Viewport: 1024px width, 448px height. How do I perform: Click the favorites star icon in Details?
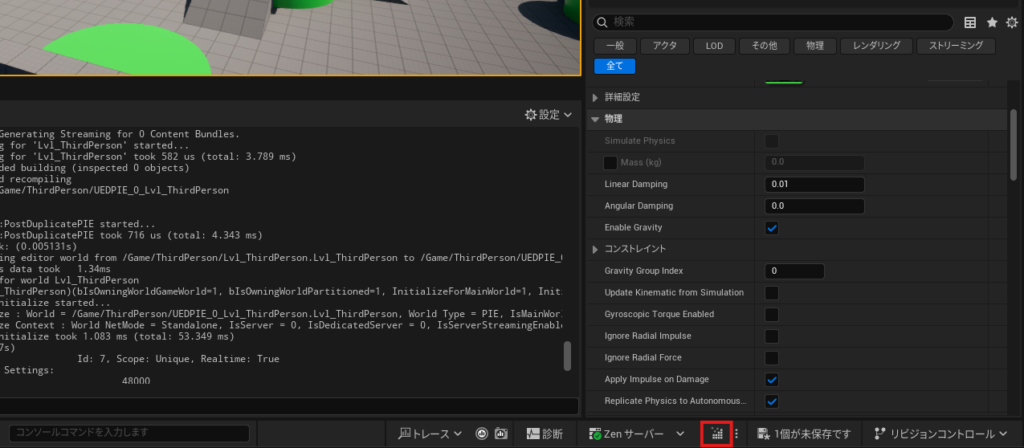point(991,22)
